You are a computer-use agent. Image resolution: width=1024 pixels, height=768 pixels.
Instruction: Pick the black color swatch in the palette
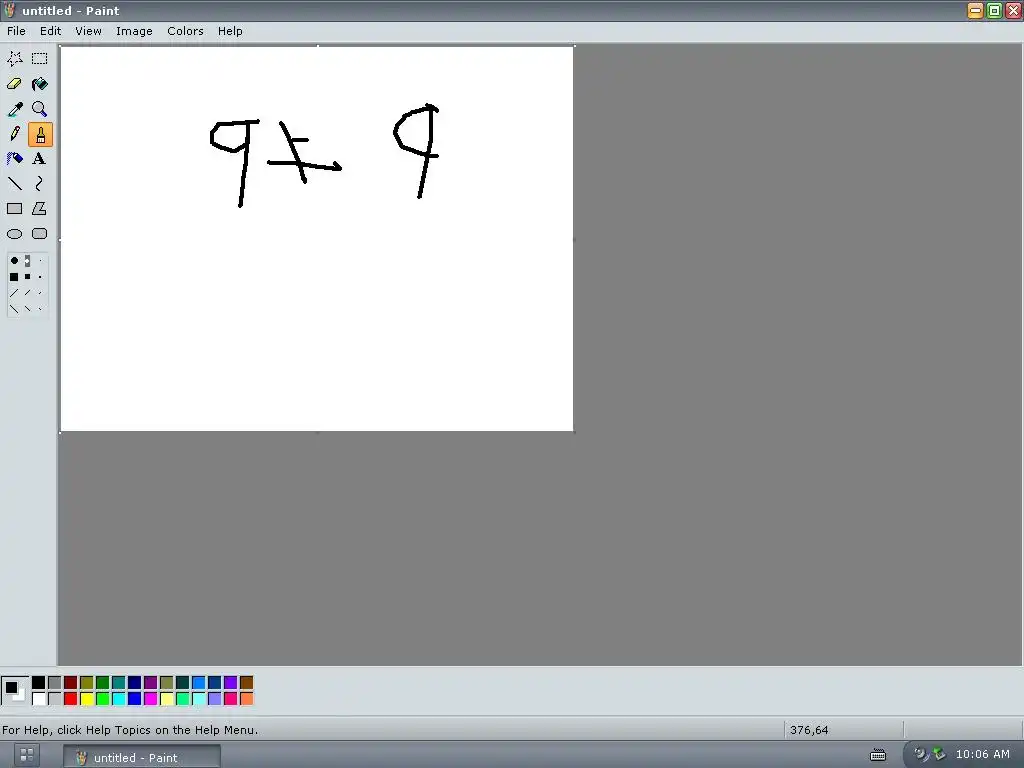coord(39,683)
